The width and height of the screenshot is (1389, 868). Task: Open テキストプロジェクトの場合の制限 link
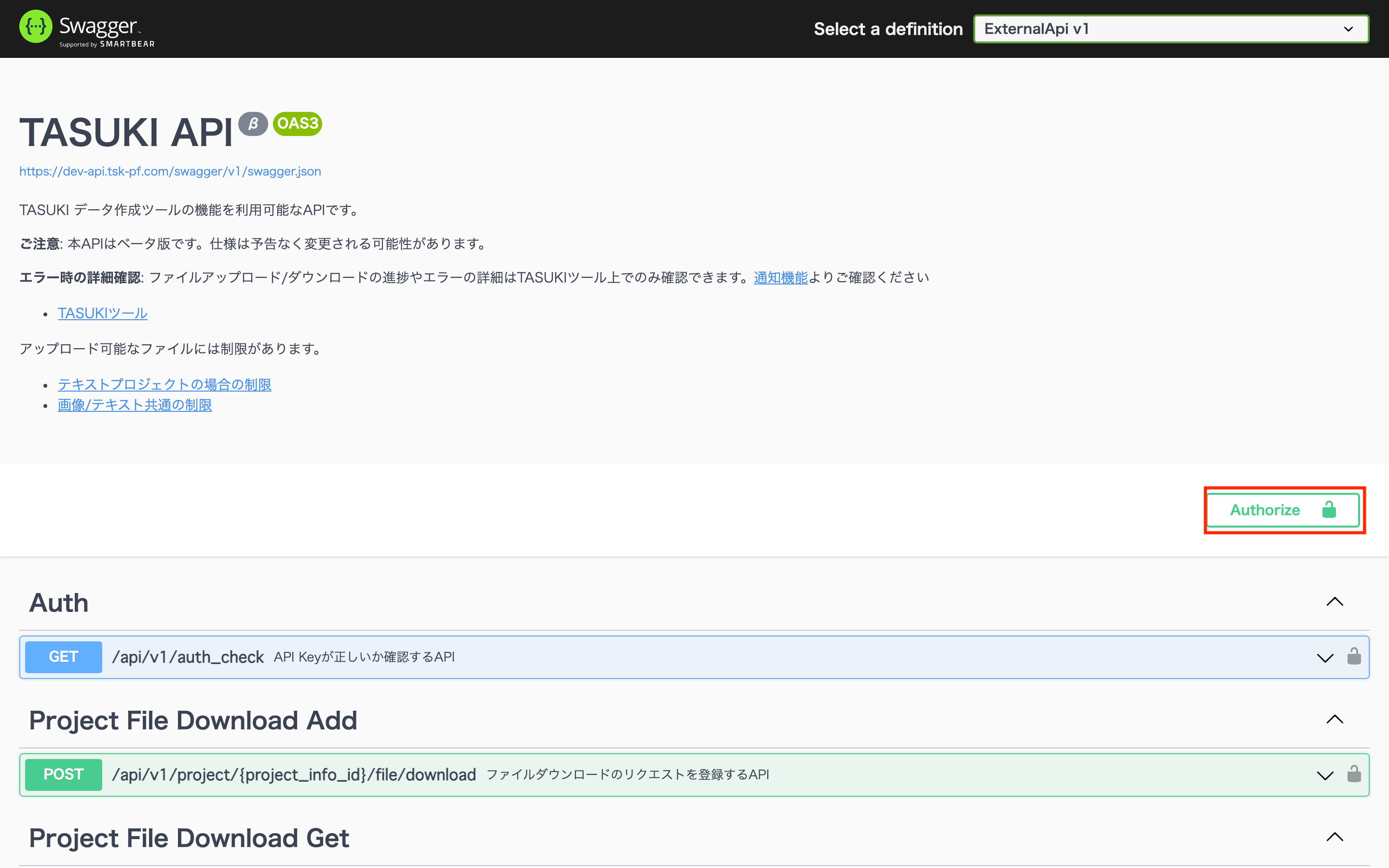pyautogui.click(x=164, y=385)
